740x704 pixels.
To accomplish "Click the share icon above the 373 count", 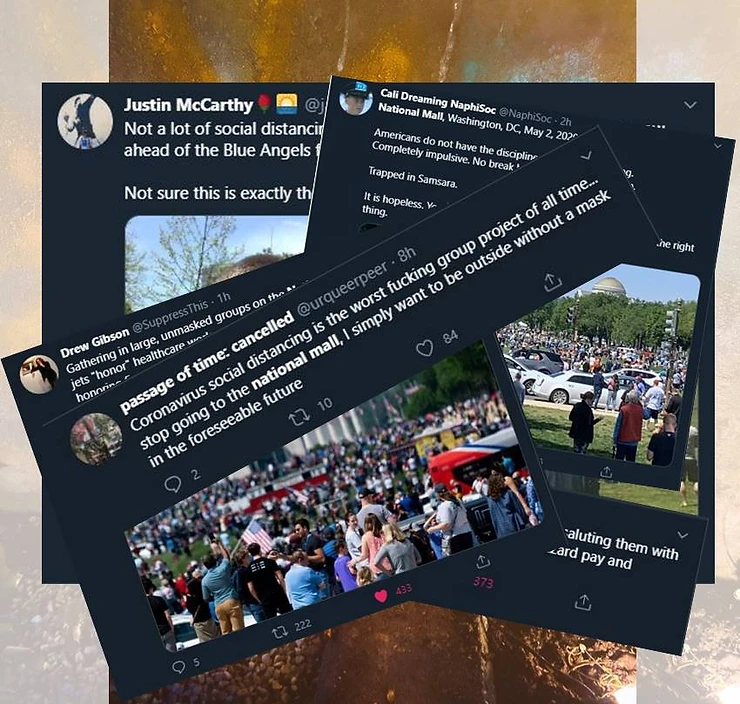I will 482,562.
